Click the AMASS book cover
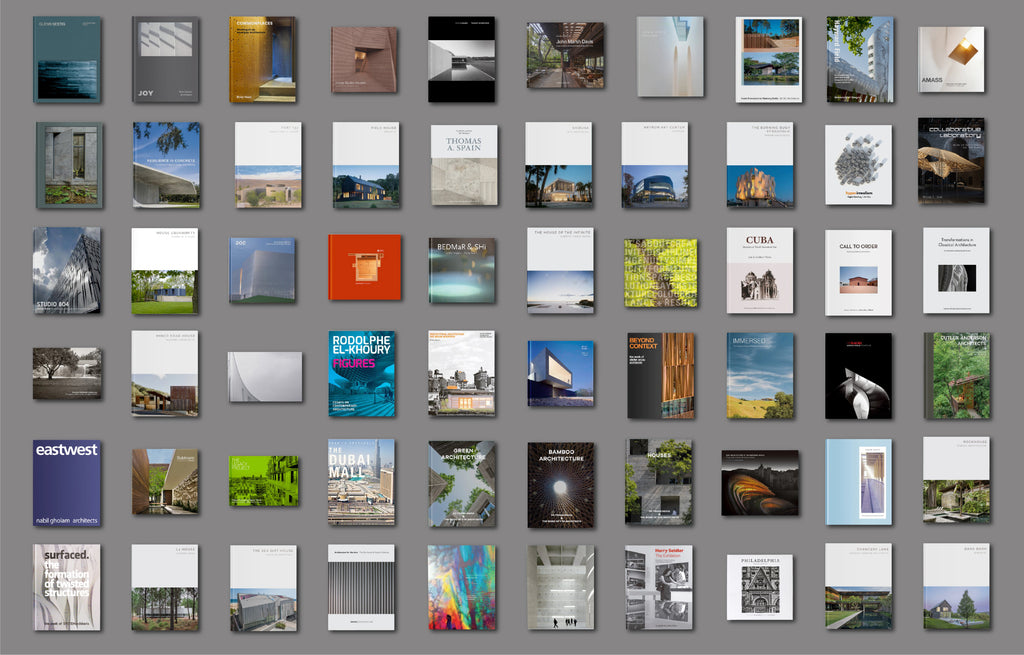 [951, 59]
